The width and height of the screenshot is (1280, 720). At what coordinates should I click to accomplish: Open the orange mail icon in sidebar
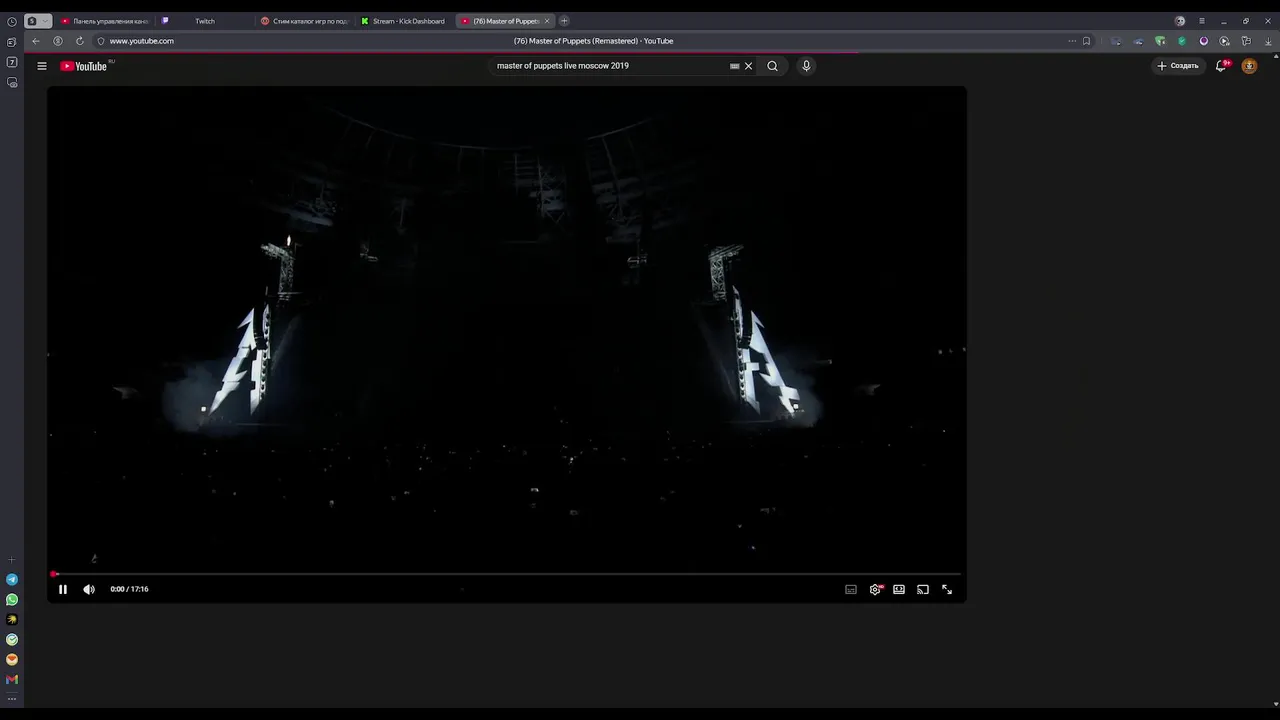pyautogui.click(x=12, y=660)
